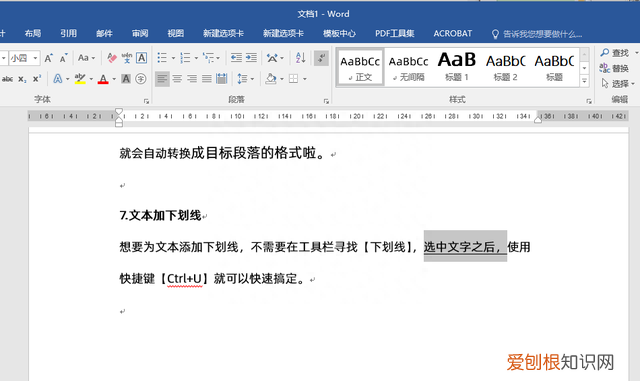Viewport: 640px width, 381px height.
Task: Apply the 标题 1 style
Action: (457, 68)
